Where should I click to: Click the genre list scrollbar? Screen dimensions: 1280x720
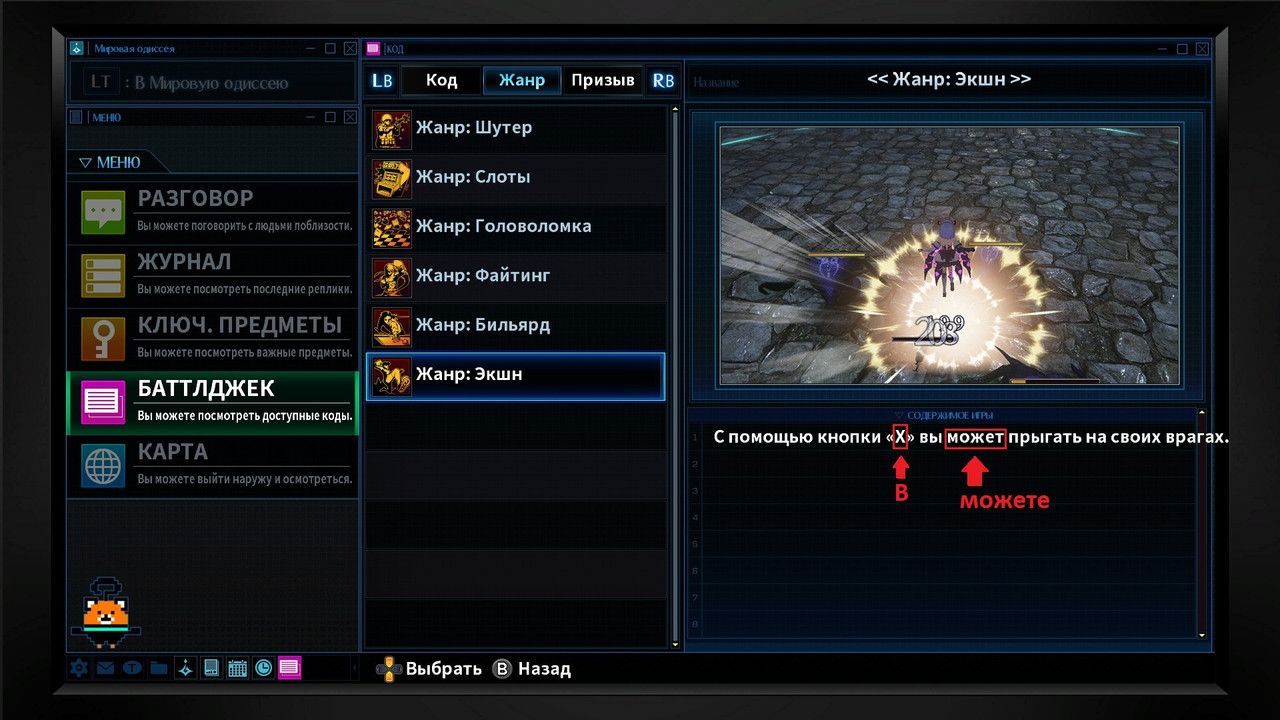coord(675,376)
